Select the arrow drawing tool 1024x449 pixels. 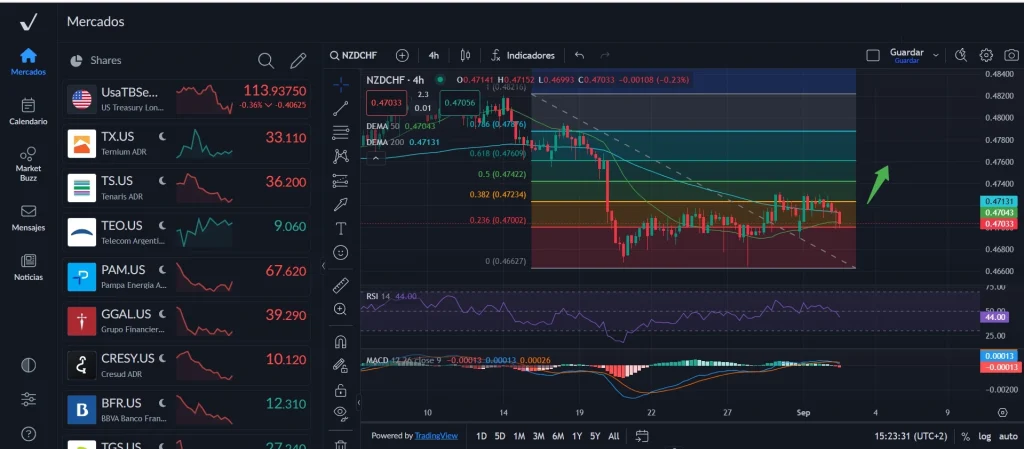coord(340,204)
